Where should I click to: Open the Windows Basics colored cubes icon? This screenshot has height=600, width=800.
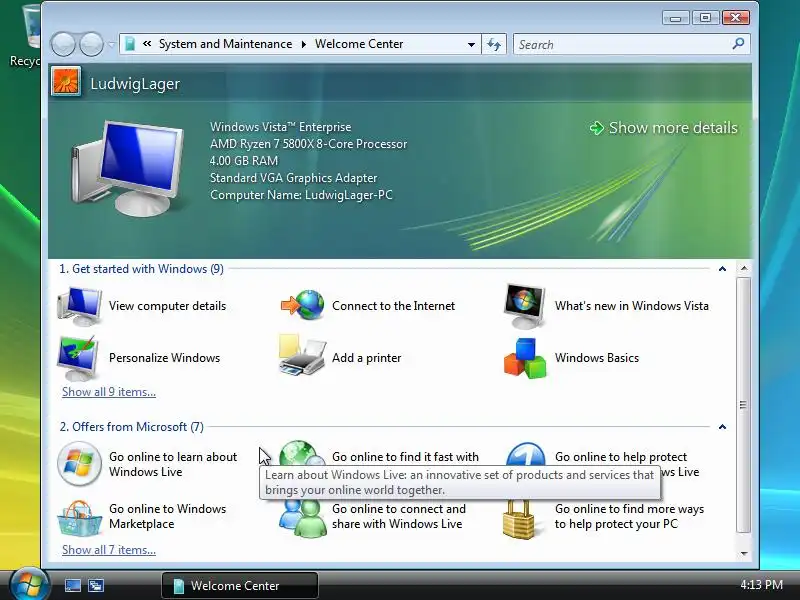(525, 358)
